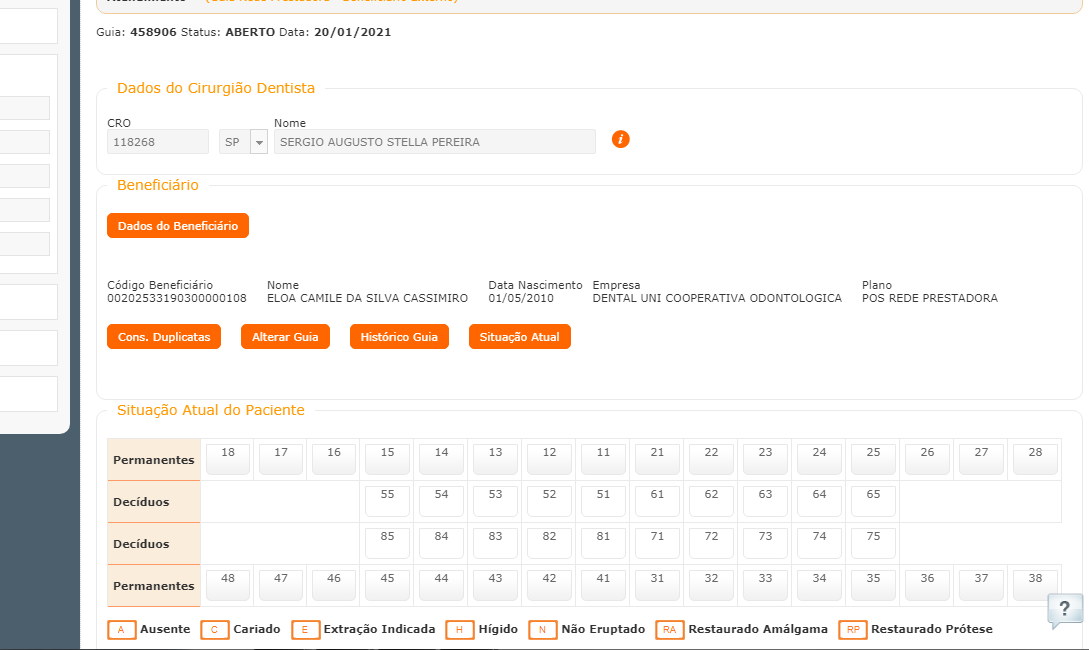
Task: Select the Cariado 'C' legend icon
Action: [x=215, y=630]
